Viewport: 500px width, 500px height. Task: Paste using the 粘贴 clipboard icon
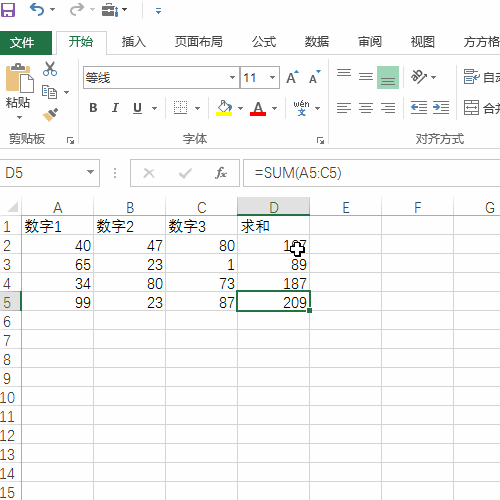(19, 78)
